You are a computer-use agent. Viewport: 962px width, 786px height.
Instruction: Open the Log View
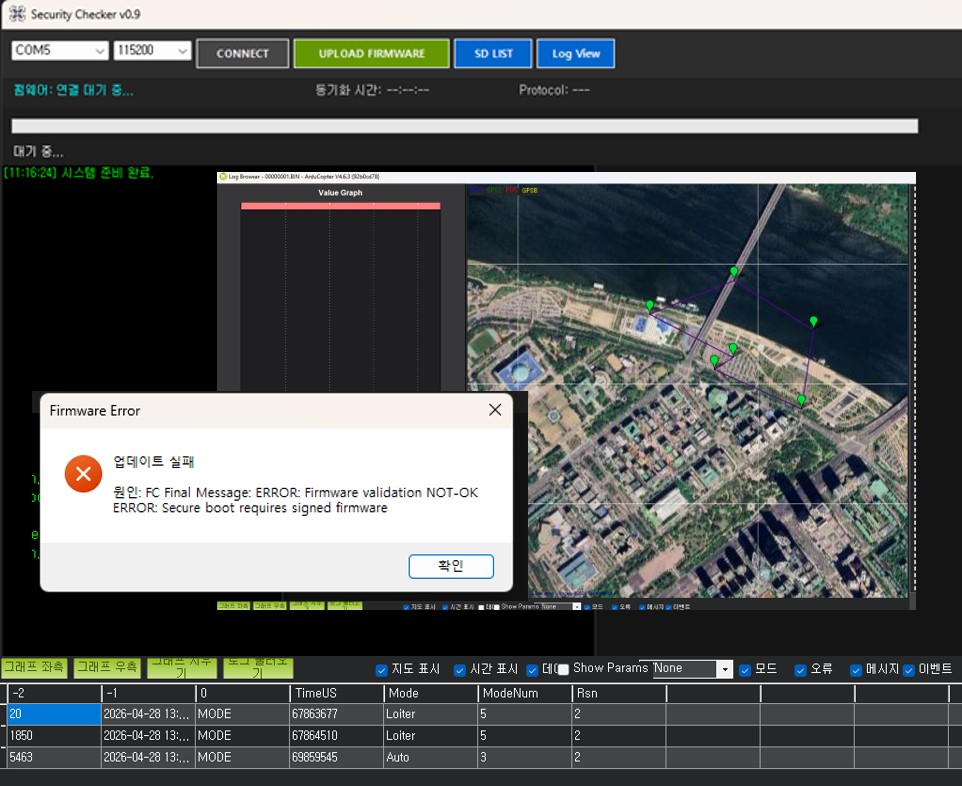(575, 53)
